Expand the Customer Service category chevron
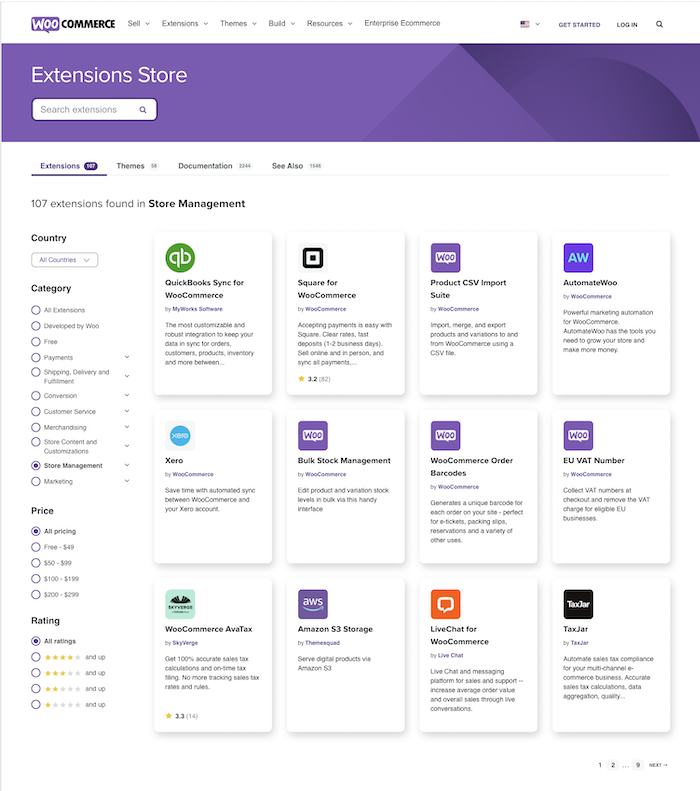Image resolution: width=700 pixels, height=791 pixels. [127, 411]
